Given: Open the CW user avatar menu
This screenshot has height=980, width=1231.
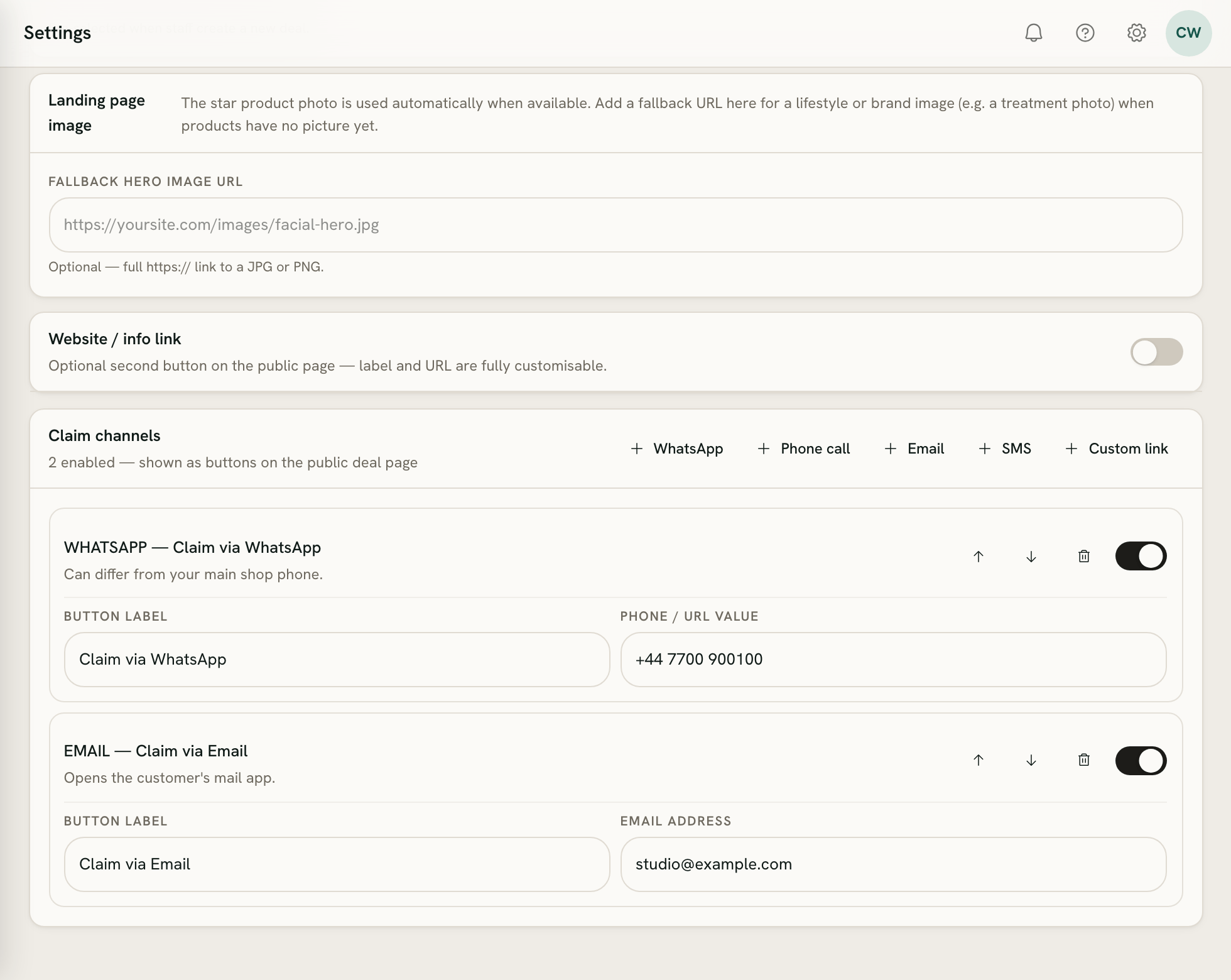Looking at the screenshot, I should 1188,33.
